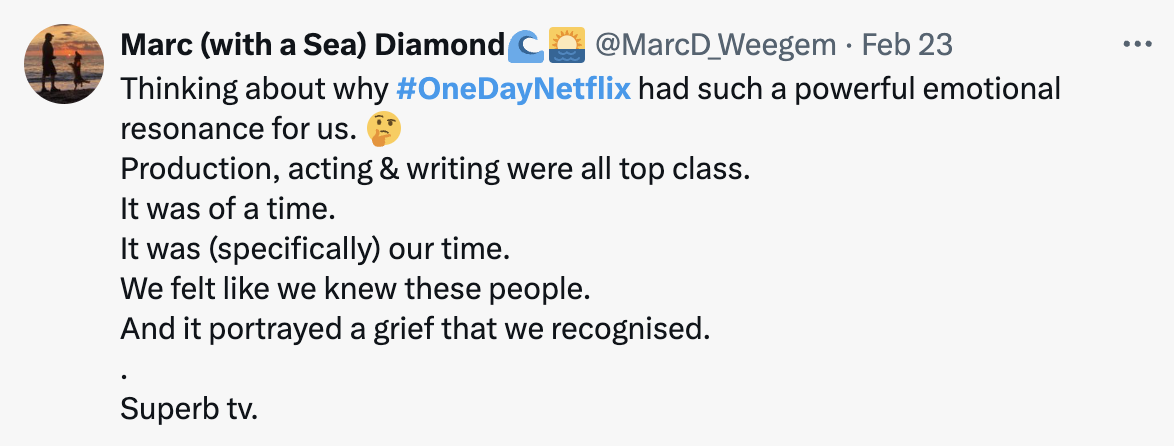Open the #OneDayNetflix hashtag

513,88
